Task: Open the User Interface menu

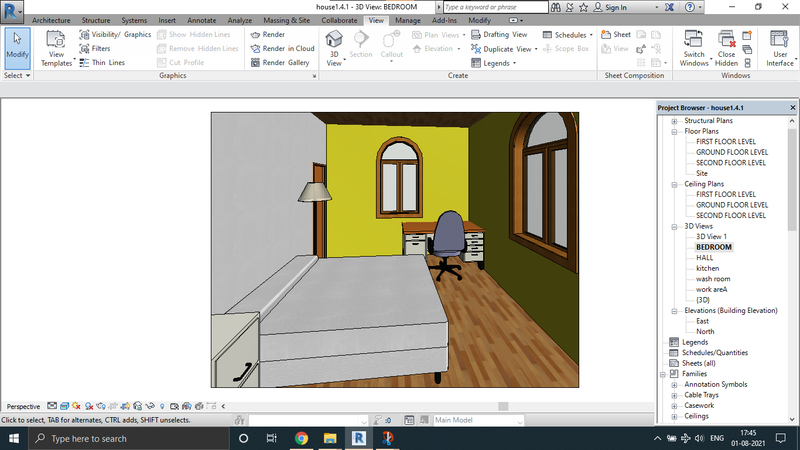Action: [x=780, y=48]
